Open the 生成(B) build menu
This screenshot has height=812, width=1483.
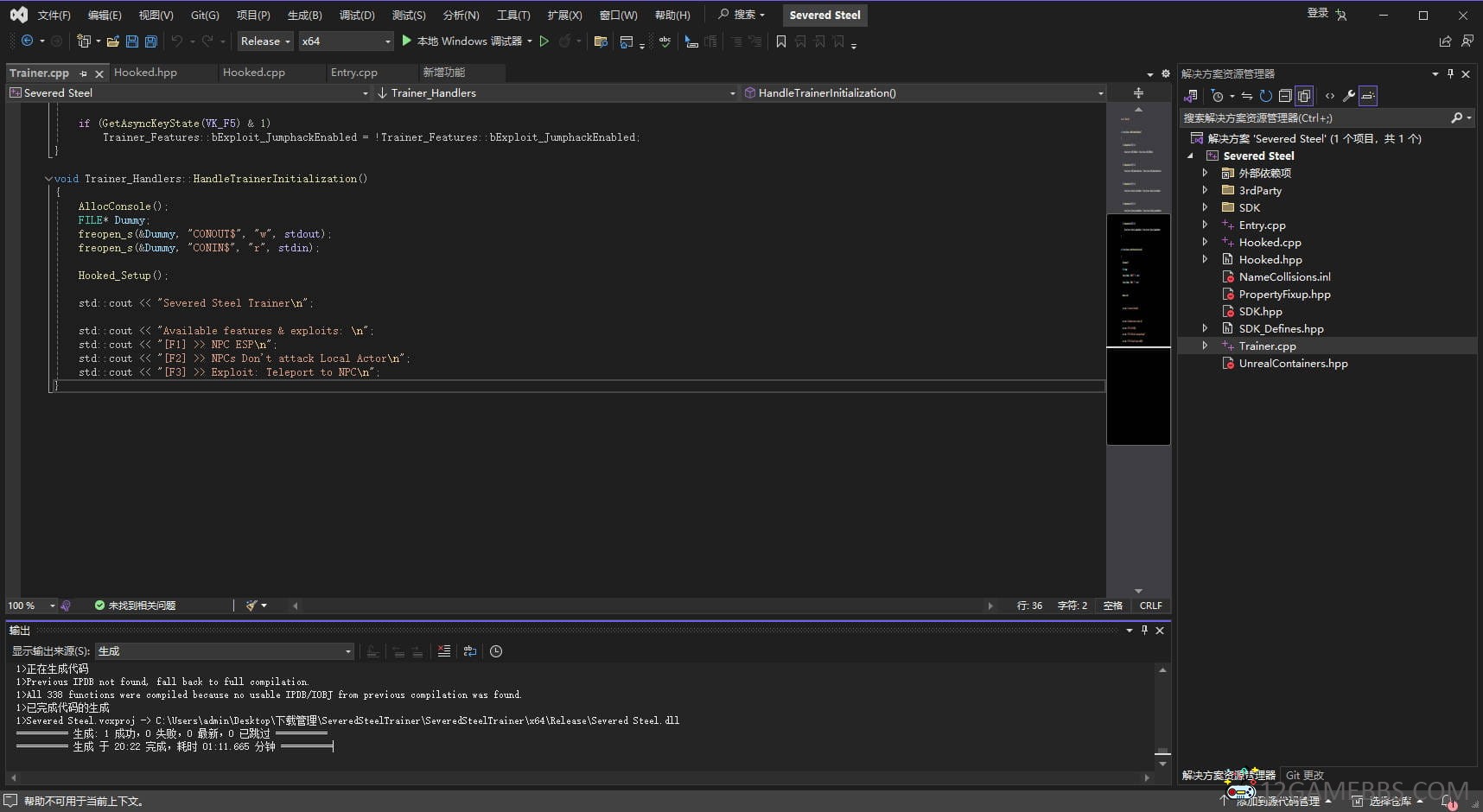click(304, 15)
